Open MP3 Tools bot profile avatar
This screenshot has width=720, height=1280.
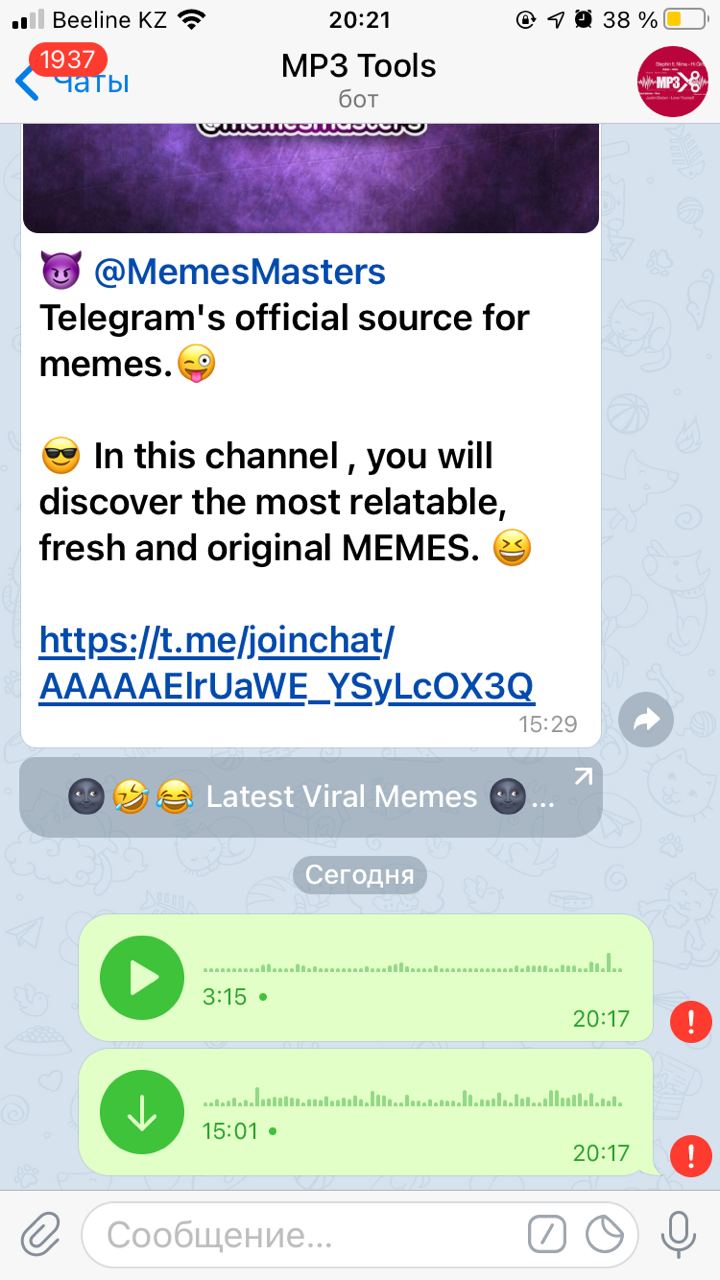tap(673, 82)
